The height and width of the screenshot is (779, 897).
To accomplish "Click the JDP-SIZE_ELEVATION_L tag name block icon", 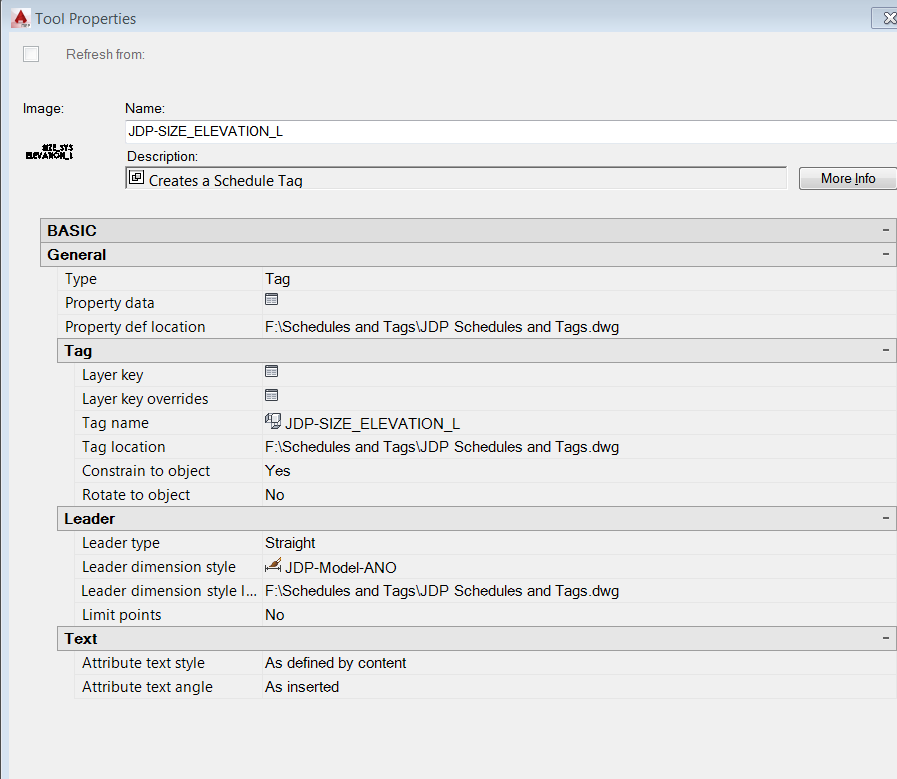I will coord(272,422).
